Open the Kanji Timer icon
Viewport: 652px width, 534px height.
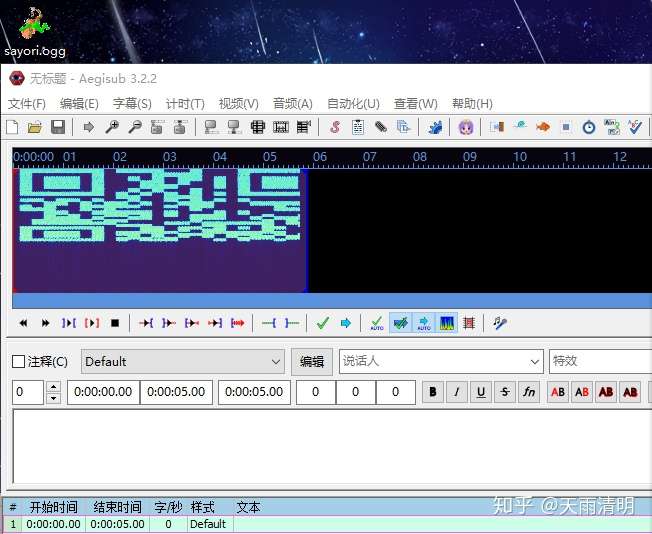click(x=612, y=127)
